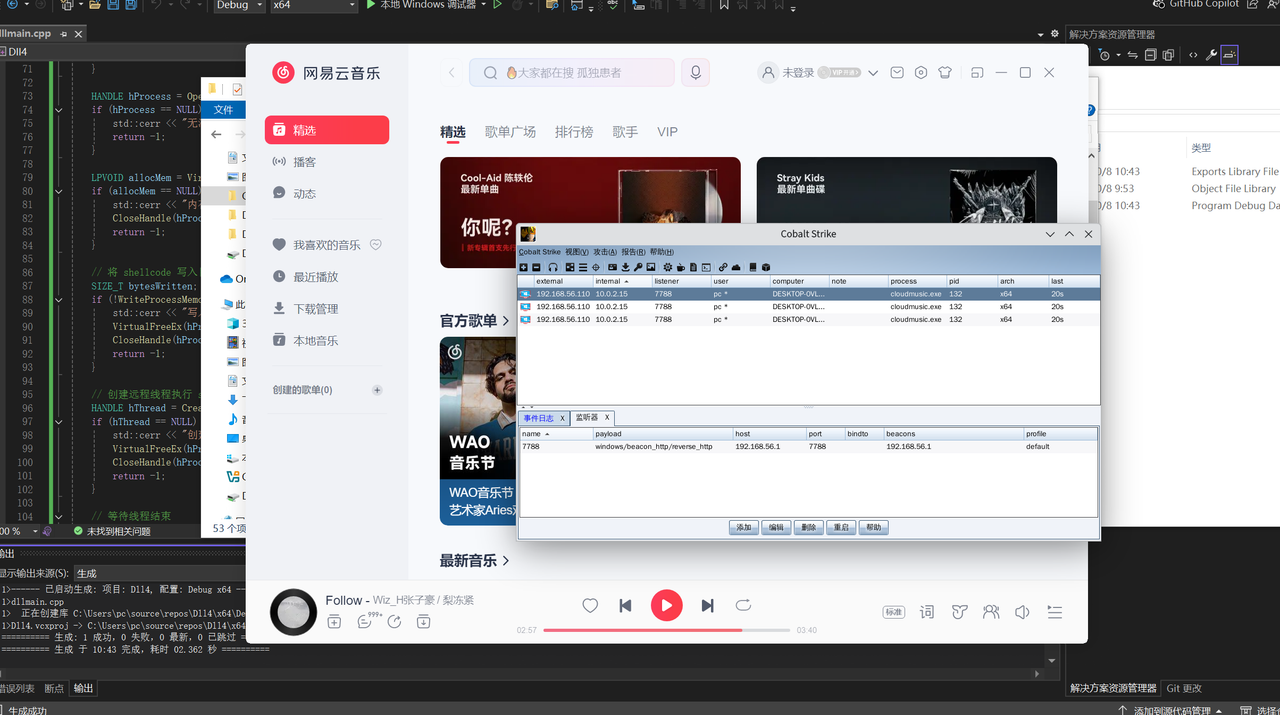
Task: Toggle the repeat loop mode icon
Action: [743, 605]
